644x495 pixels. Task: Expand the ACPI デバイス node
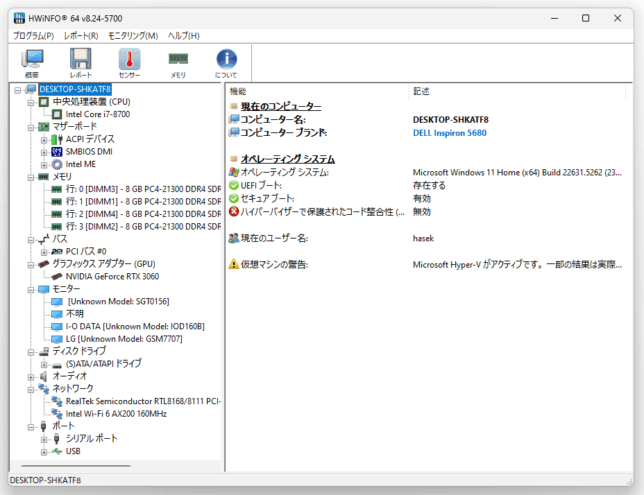(44, 139)
